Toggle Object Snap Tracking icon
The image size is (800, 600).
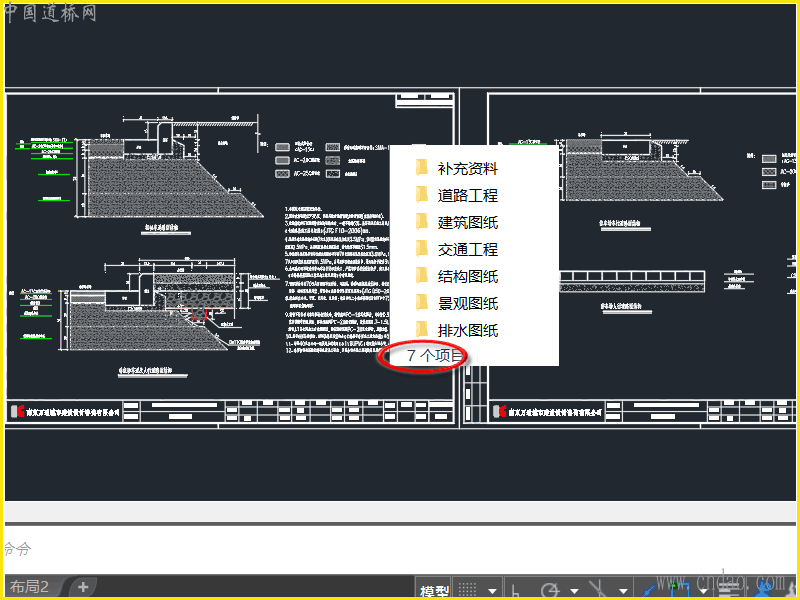click(649, 591)
